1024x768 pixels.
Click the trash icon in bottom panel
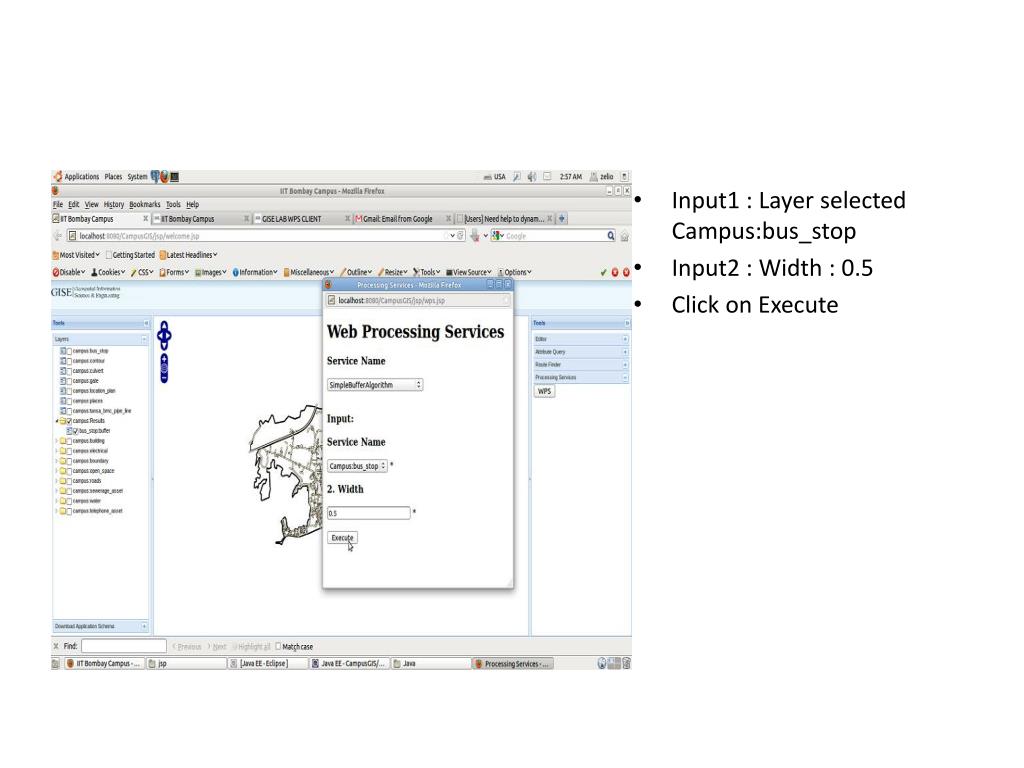coord(626,664)
